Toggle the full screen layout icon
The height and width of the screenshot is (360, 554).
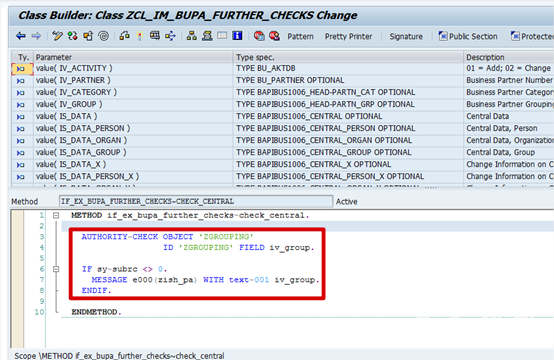click(x=222, y=36)
